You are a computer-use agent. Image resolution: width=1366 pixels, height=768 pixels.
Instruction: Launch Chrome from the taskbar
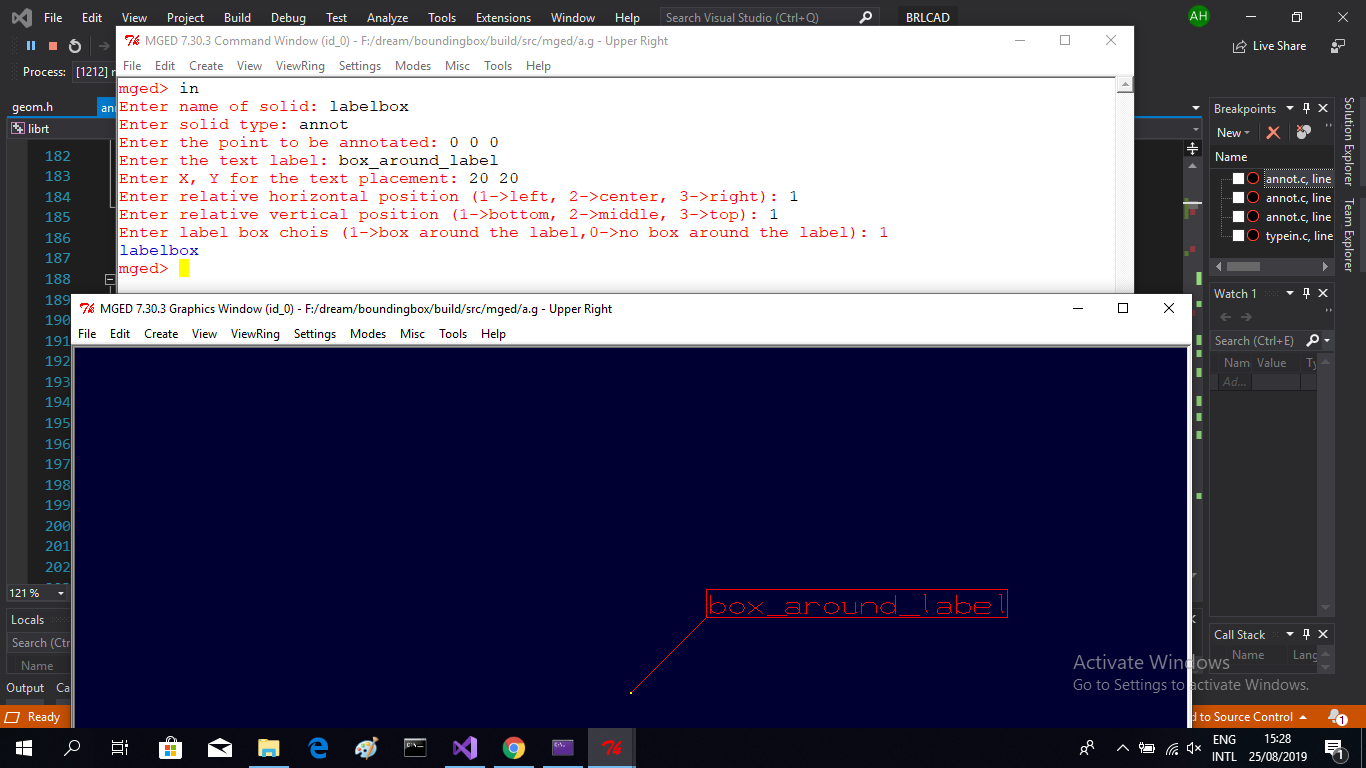pyautogui.click(x=513, y=748)
